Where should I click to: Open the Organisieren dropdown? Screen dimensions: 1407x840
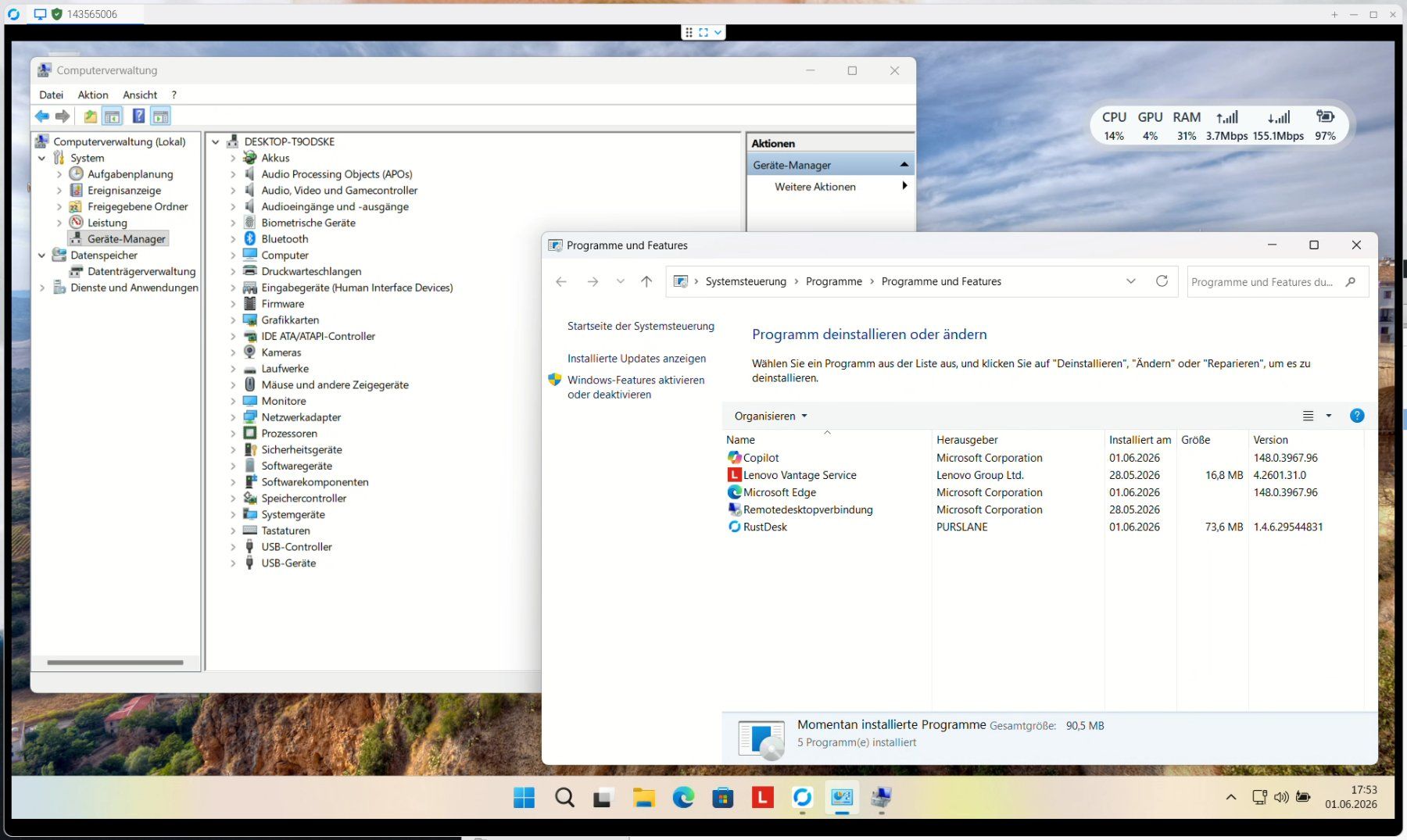tap(771, 416)
